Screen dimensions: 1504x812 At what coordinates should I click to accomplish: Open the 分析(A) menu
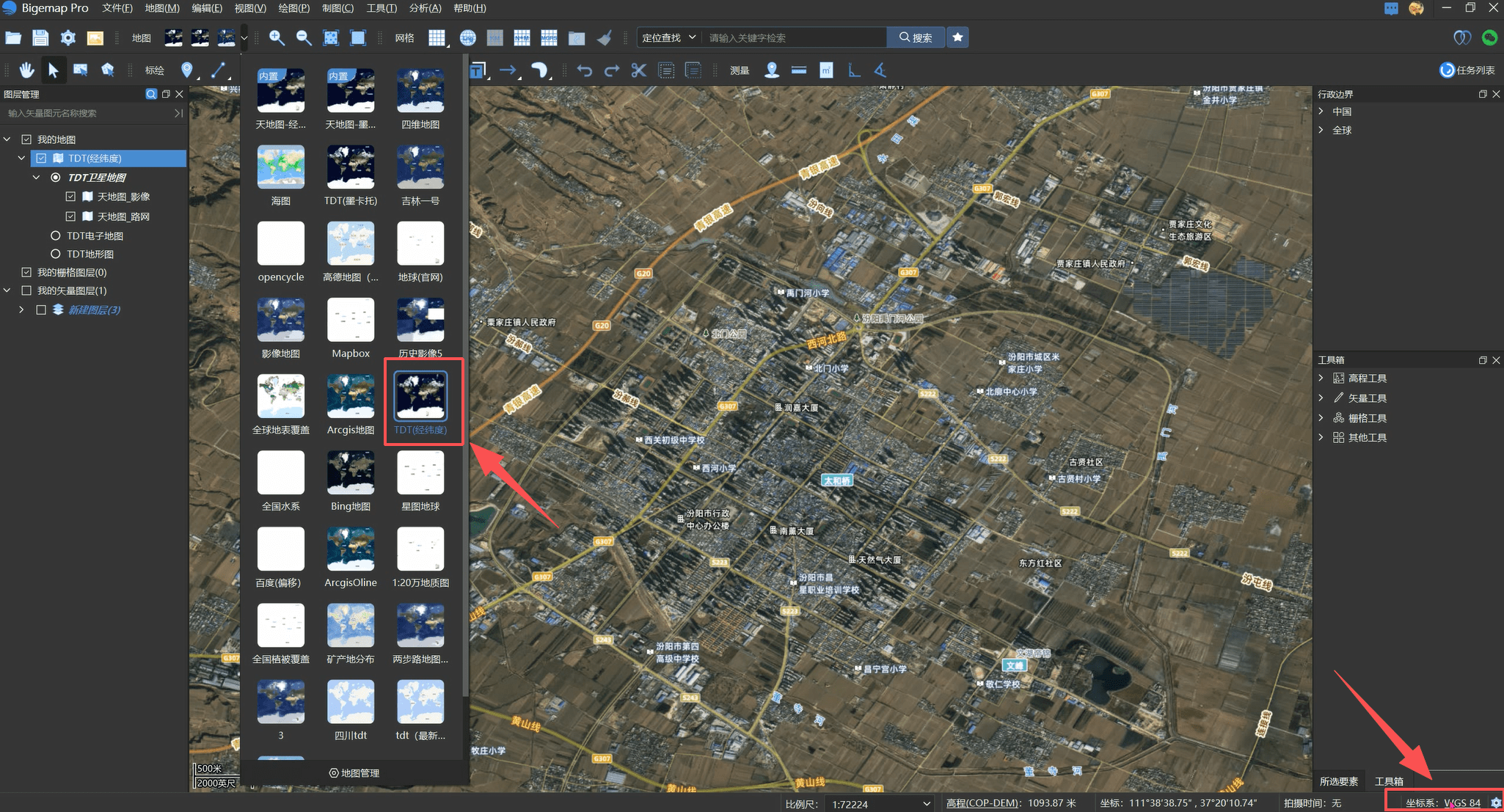(x=426, y=8)
